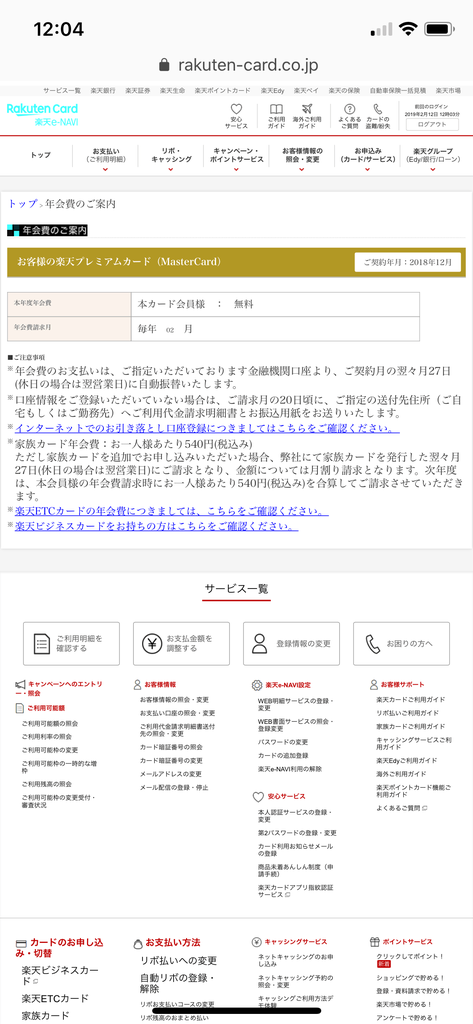This screenshot has width=473, height=1024.
Task: Open クリックしてポイント! link
Action: coord(410,959)
